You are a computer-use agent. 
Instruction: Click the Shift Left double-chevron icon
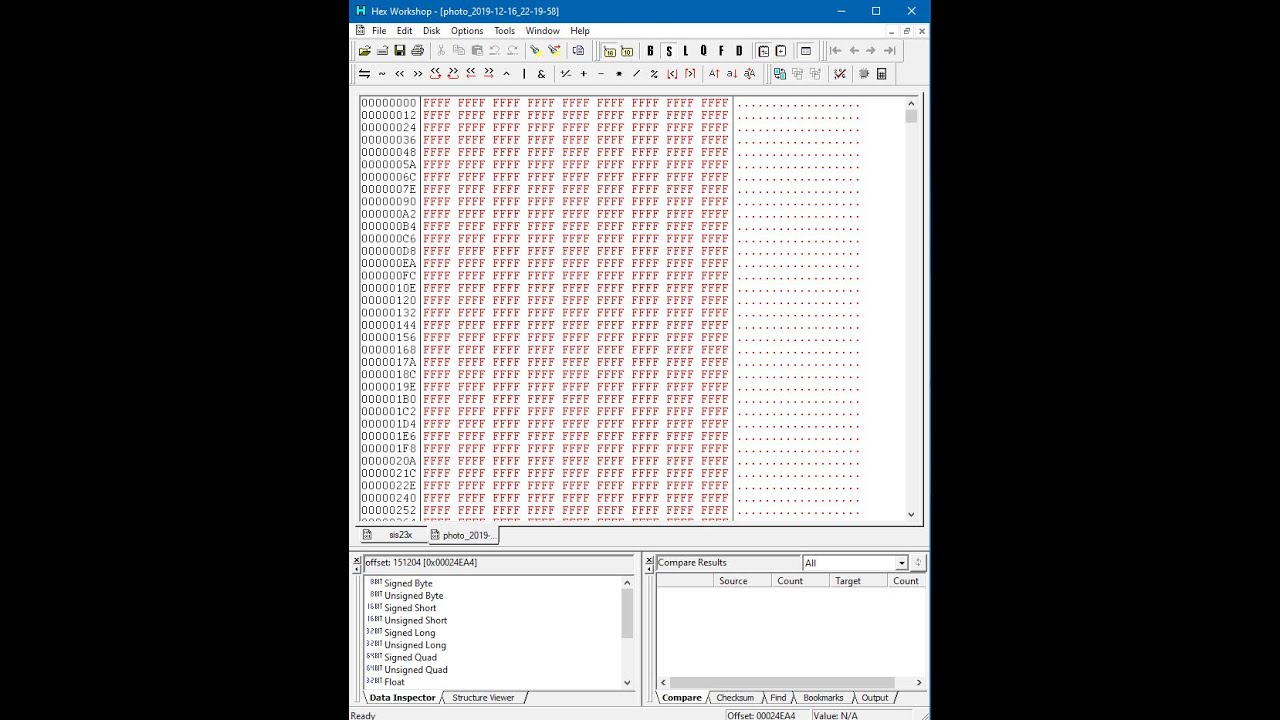pyautogui.click(x=400, y=74)
